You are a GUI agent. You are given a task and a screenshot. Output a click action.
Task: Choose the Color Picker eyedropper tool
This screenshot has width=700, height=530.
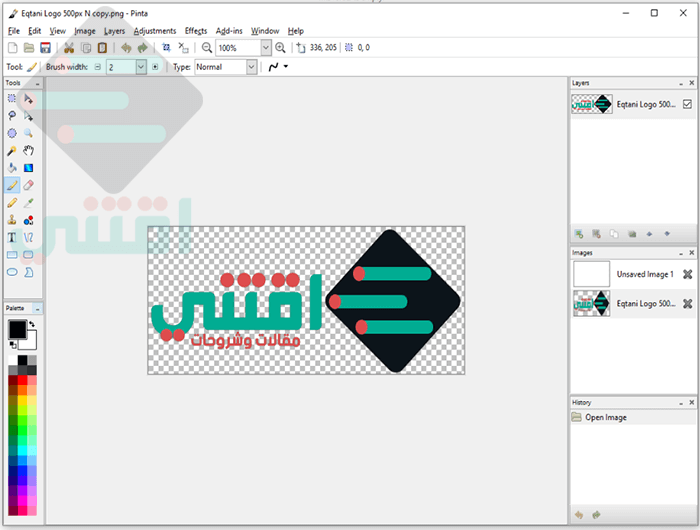tap(29, 203)
